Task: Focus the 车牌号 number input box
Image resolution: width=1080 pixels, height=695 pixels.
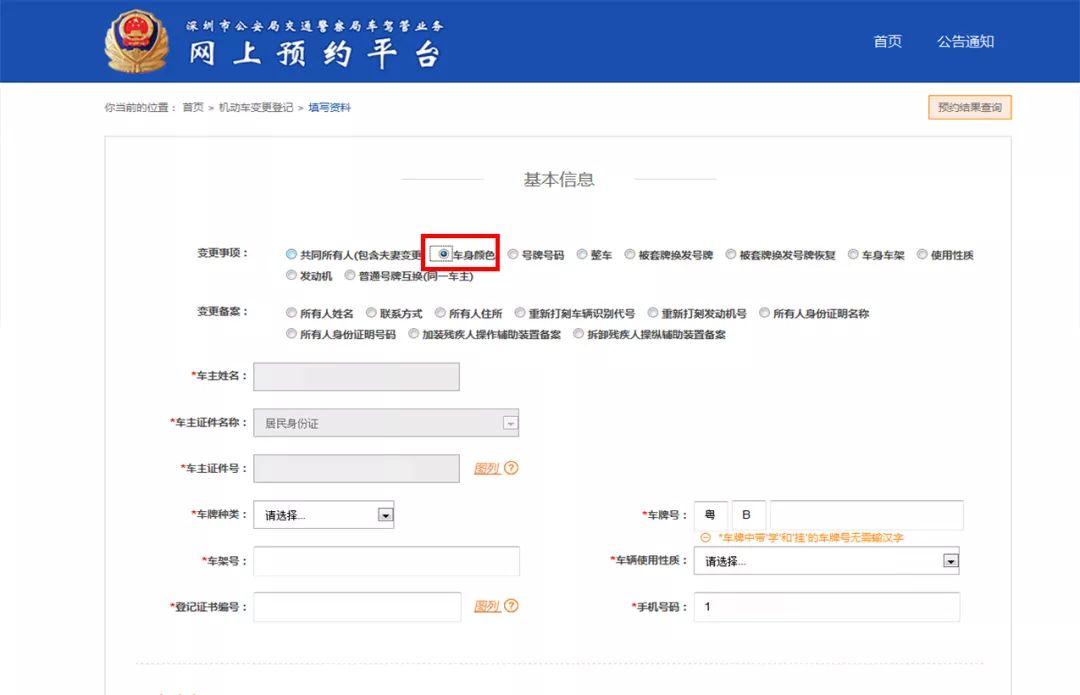Action: coord(866,515)
